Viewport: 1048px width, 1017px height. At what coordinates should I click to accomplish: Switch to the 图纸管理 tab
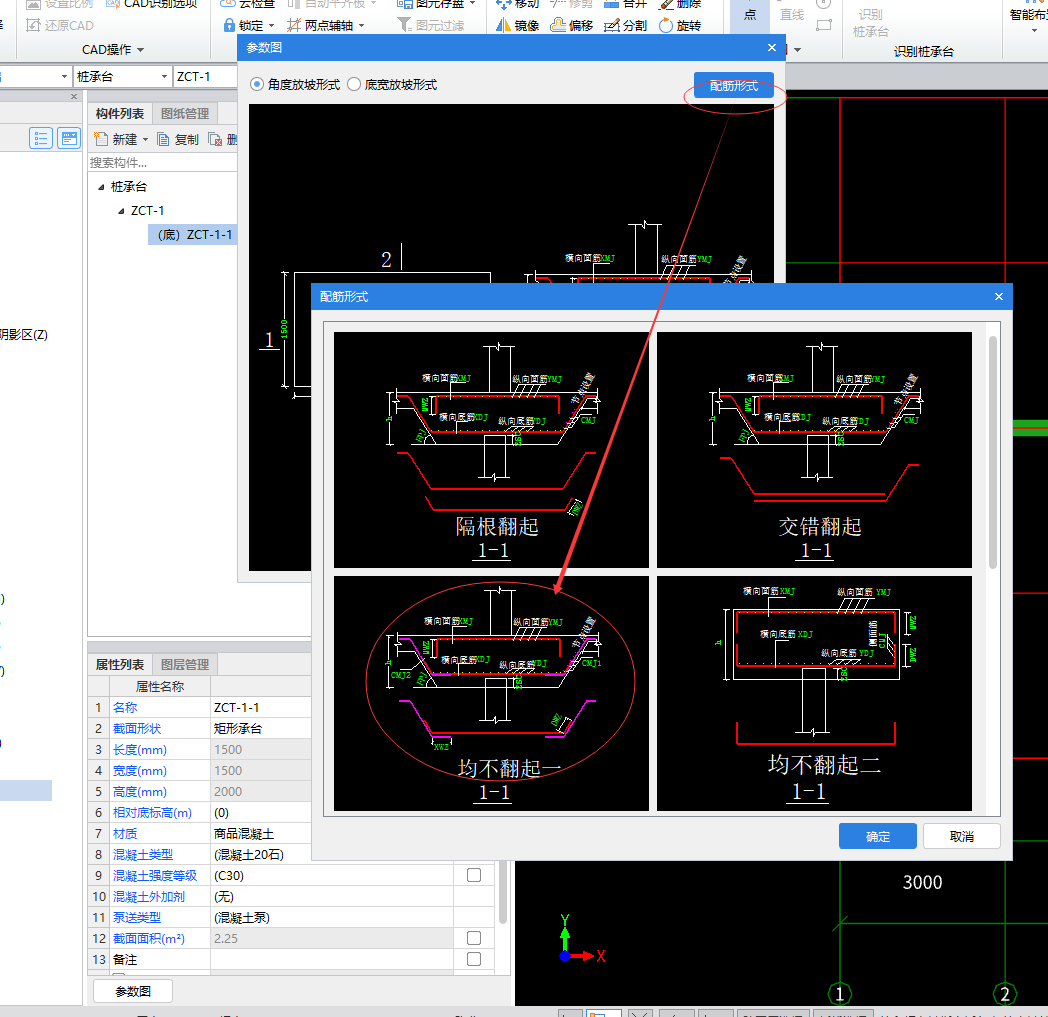pyautogui.click(x=185, y=114)
